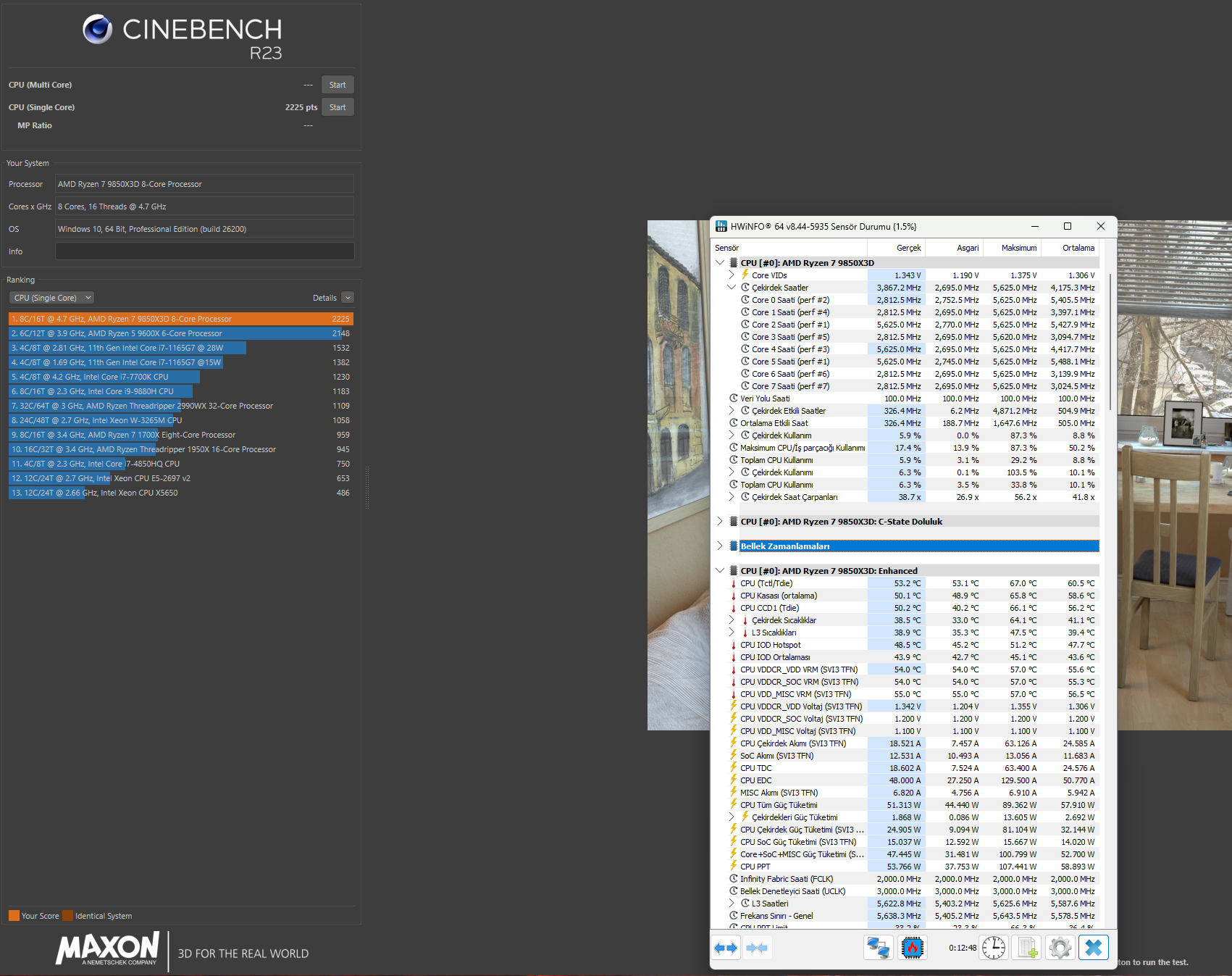
Task: Select the Threadripper 2990WX ranking row
Action: pos(181,406)
